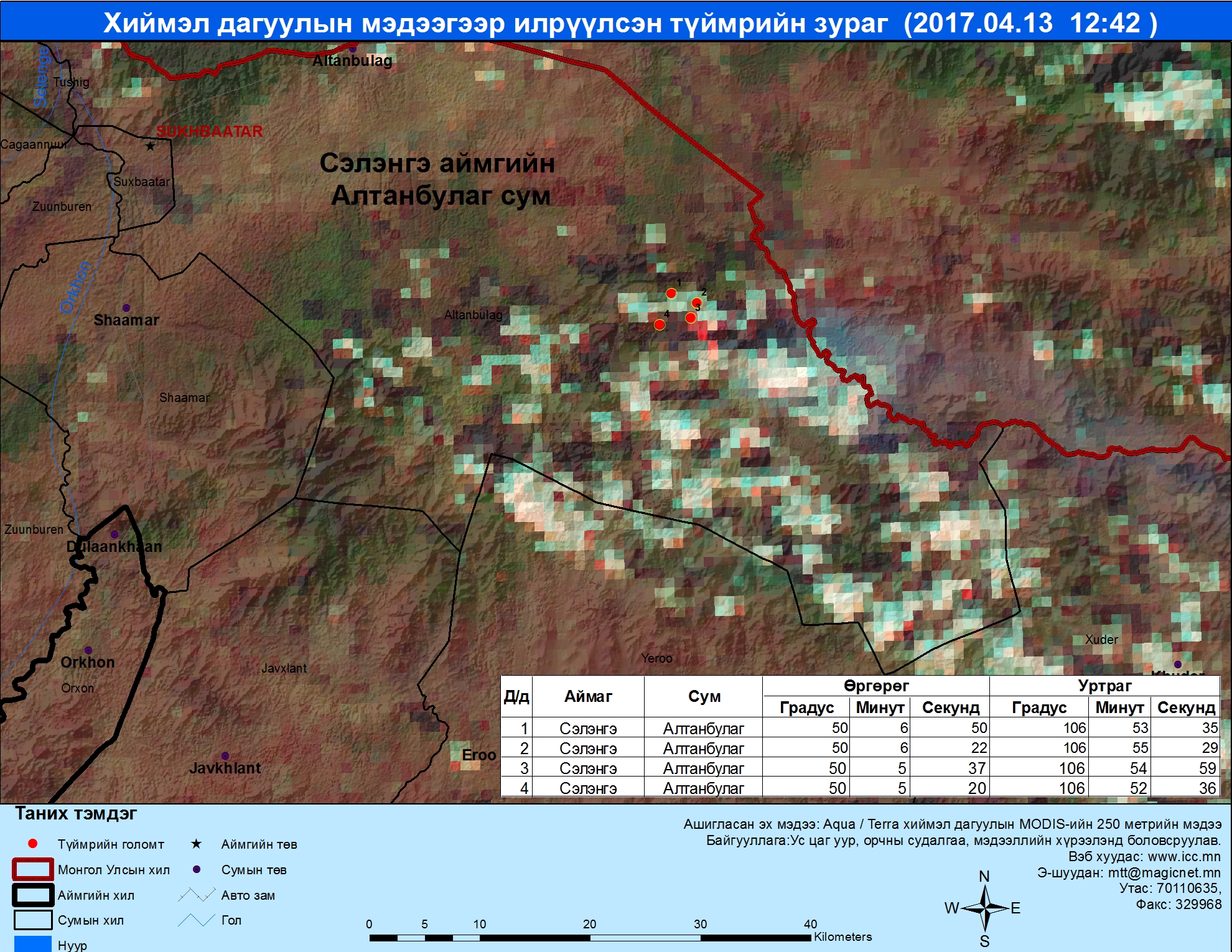The width and height of the screenshot is (1232, 952).
Task: Click the Tushig label near the top left
Action: tap(72, 82)
